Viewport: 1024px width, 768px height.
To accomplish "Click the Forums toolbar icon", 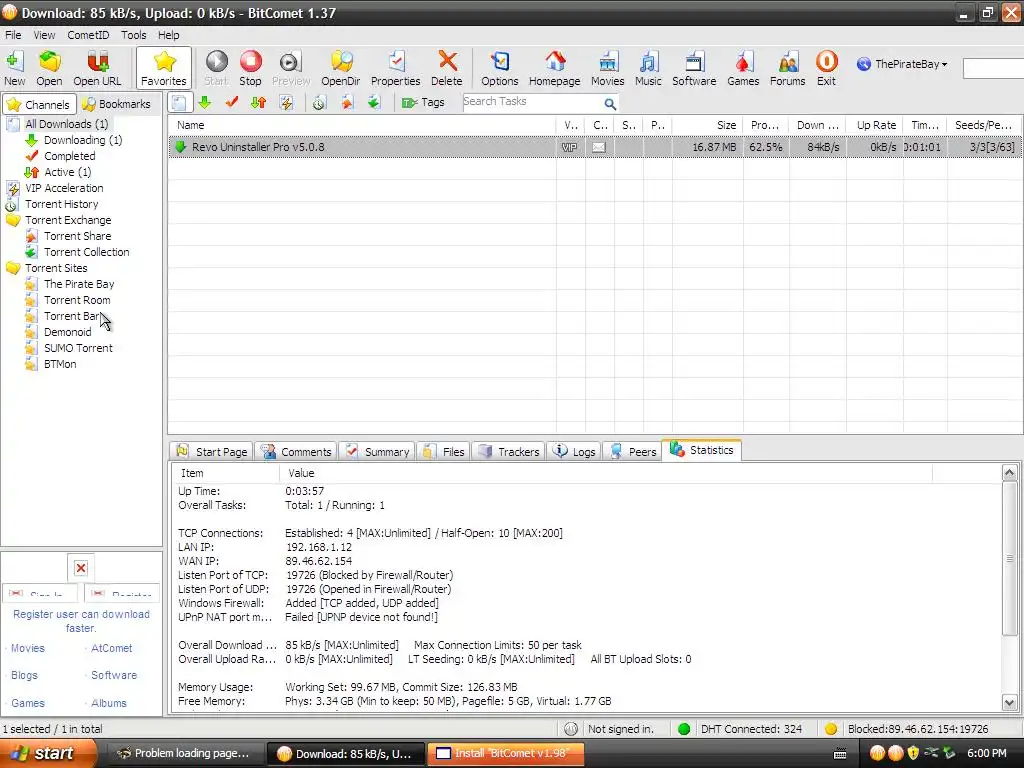I will (x=788, y=68).
